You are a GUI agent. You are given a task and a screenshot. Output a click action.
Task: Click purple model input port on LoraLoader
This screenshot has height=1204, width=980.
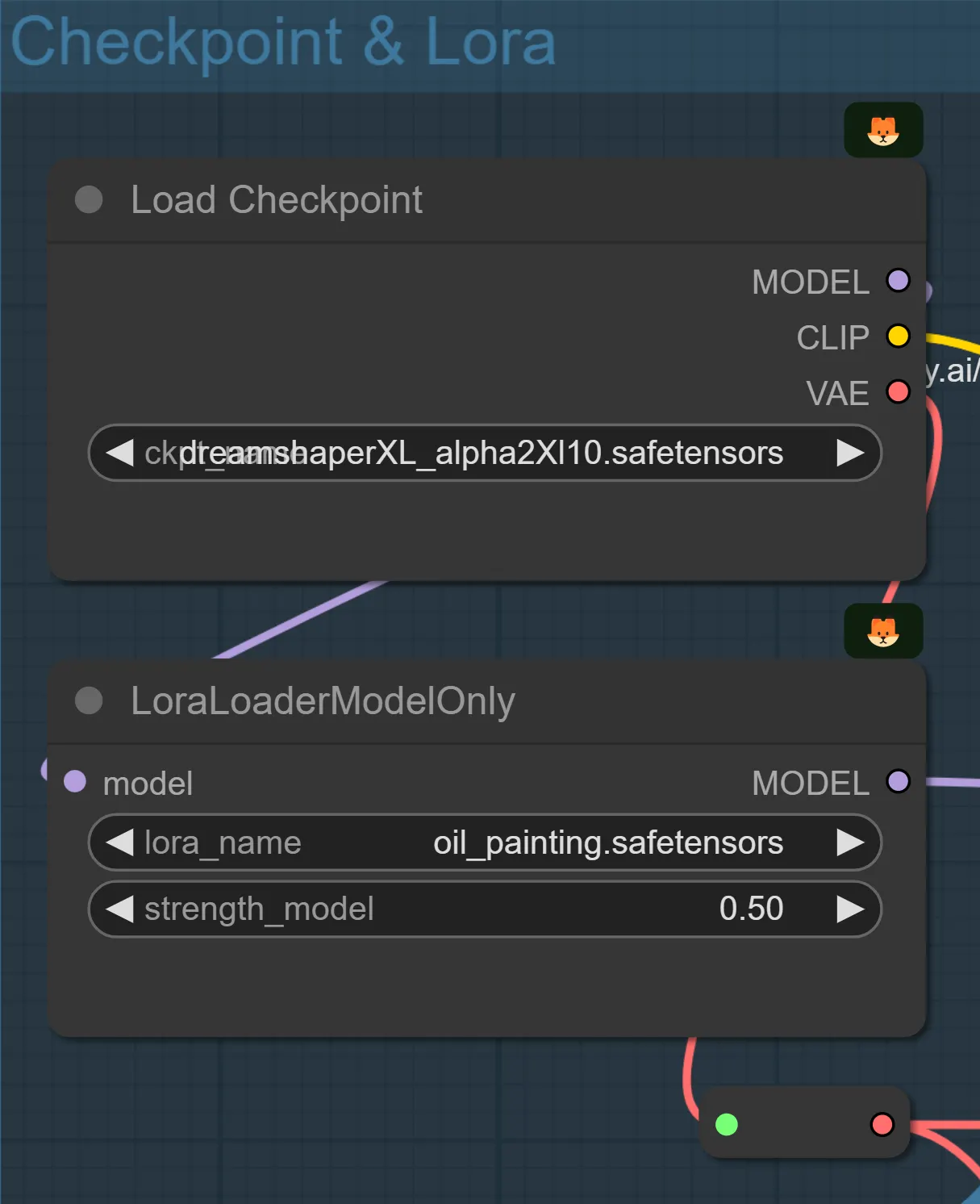75,781
